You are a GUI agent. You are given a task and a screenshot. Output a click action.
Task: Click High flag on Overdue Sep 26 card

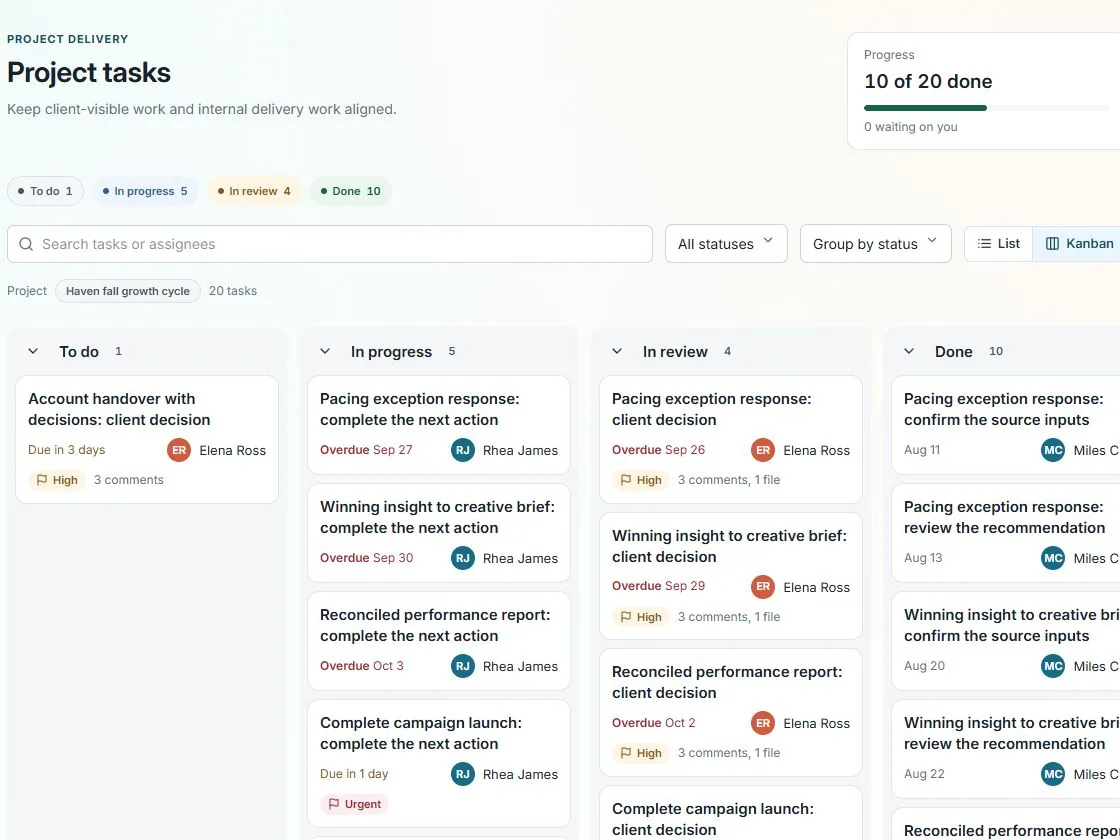pyautogui.click(x=641, y=480)
